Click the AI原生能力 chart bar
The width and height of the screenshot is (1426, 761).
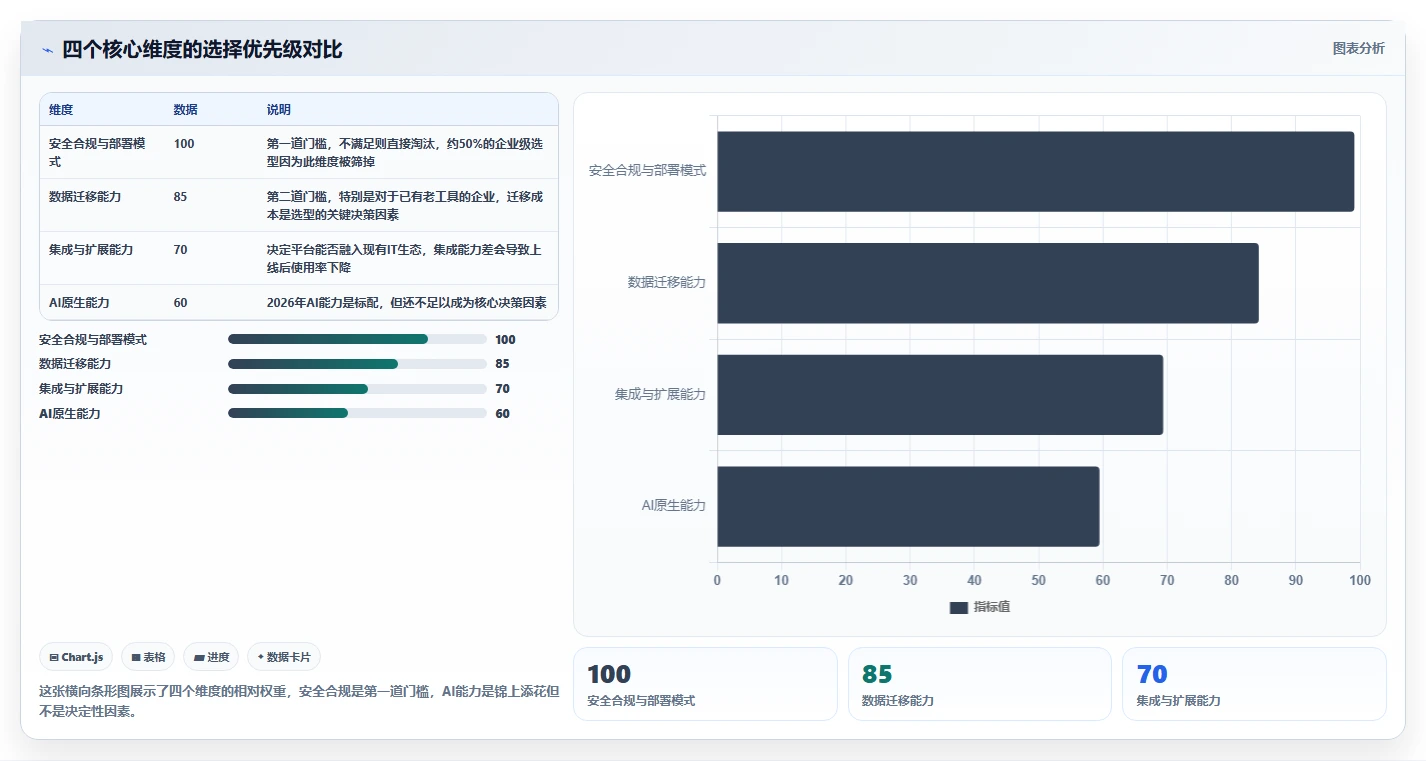click(908, 506)
